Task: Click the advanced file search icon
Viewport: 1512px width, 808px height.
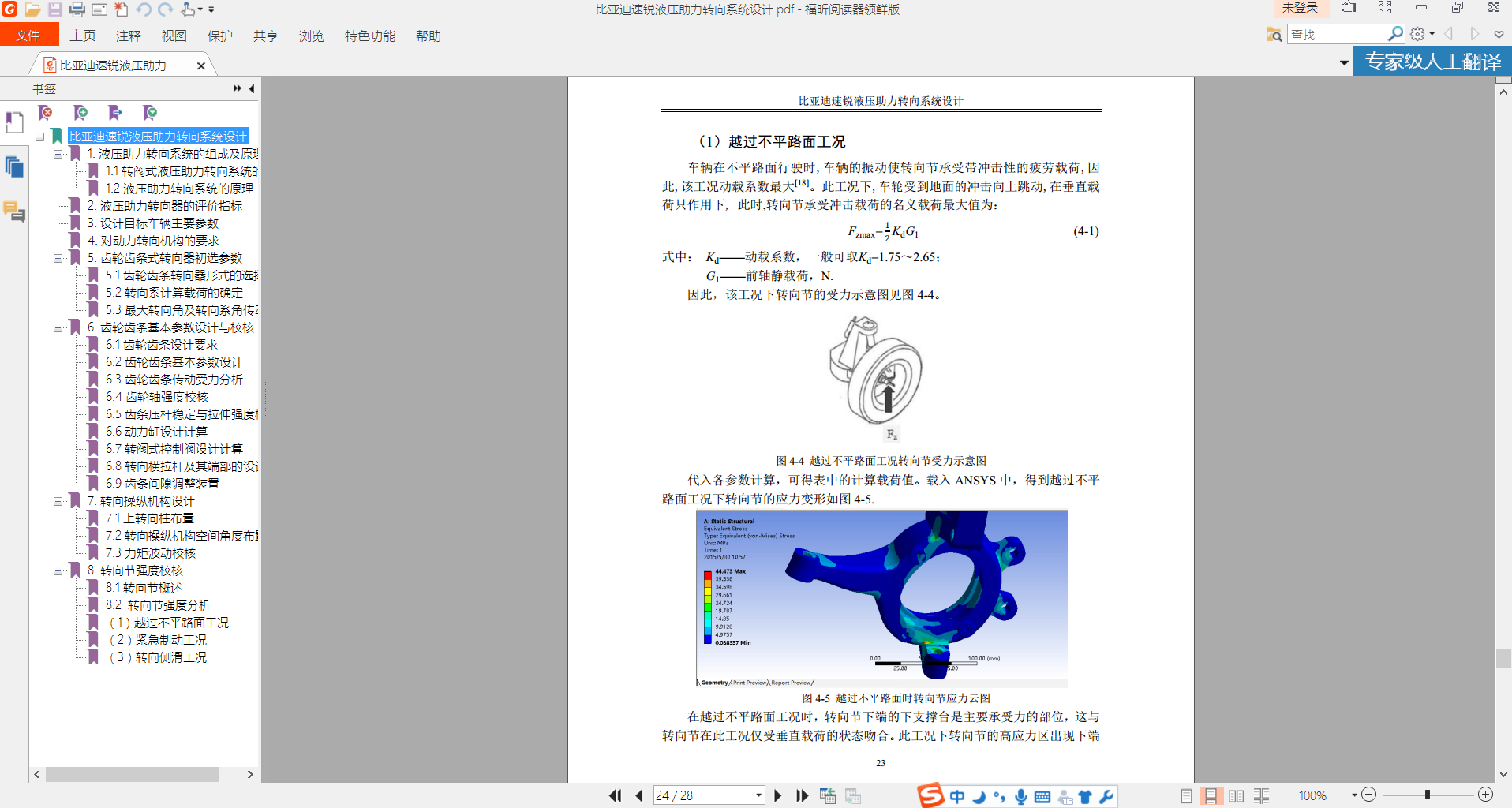Action: [1274, 35]
